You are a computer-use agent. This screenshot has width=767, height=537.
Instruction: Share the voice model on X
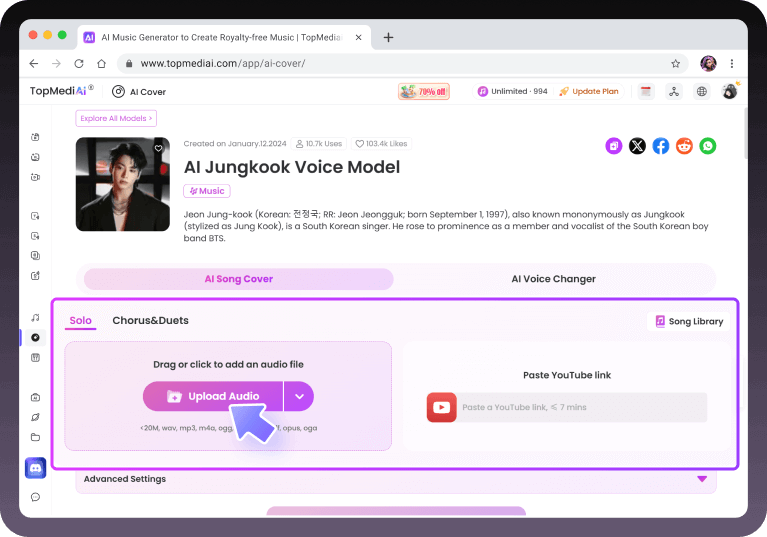(x=637, y=146)
